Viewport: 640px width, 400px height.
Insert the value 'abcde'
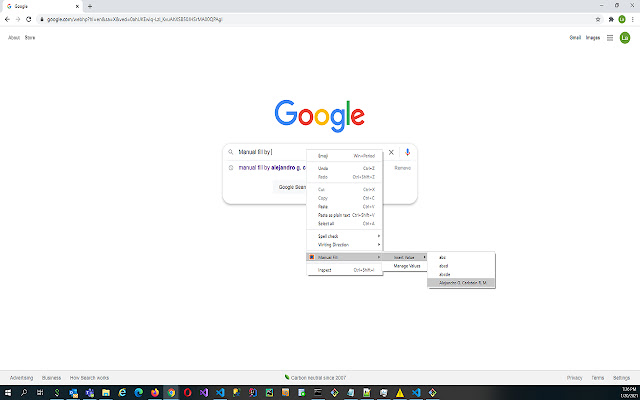[461, 274]
